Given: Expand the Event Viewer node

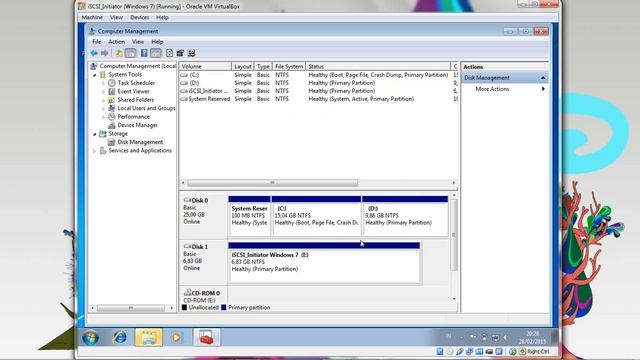Looking at the screenshot, I should click(x=103, y=91).
